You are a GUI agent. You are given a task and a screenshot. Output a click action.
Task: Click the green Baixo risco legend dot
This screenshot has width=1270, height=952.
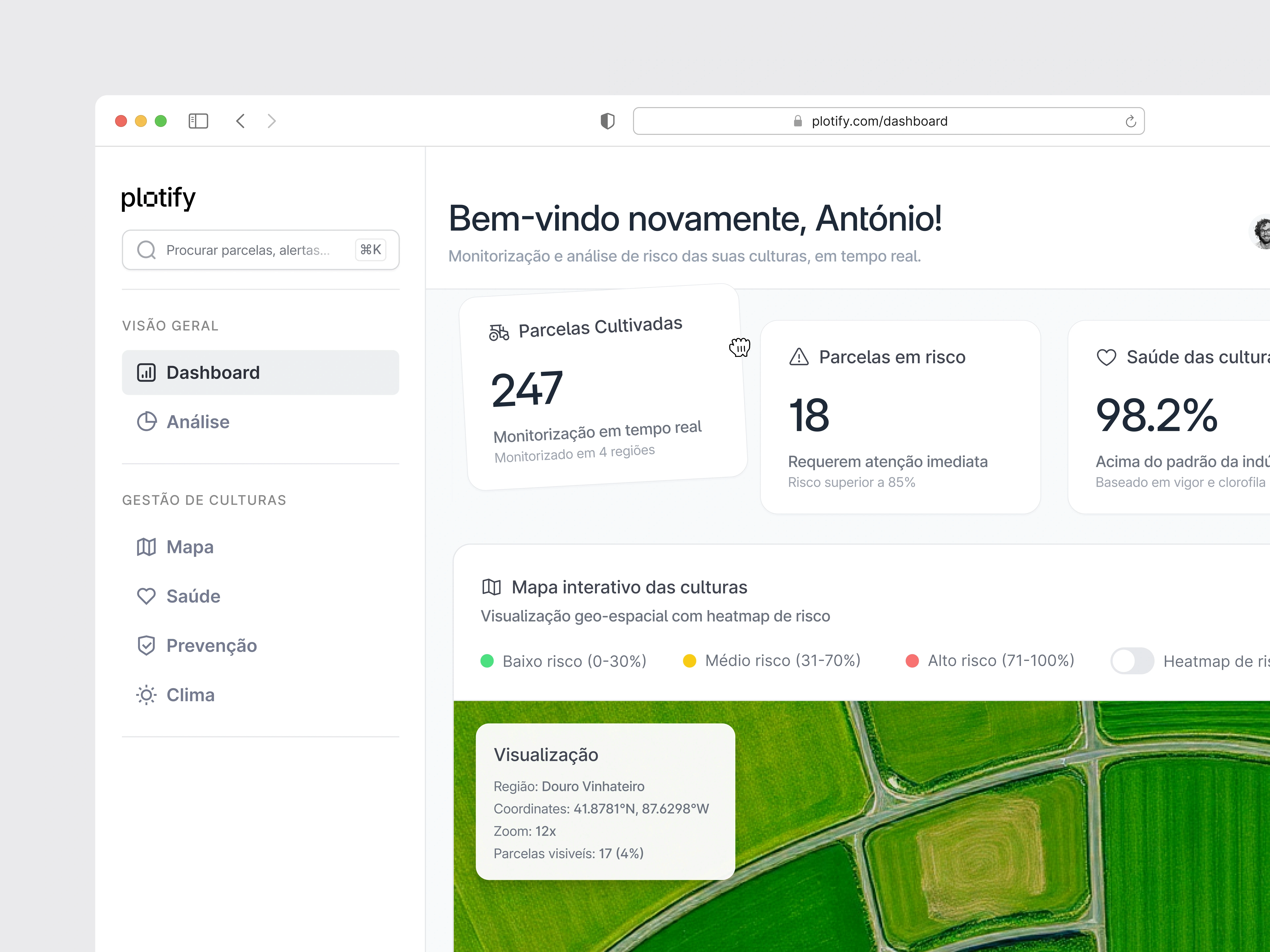click(487, 661)
